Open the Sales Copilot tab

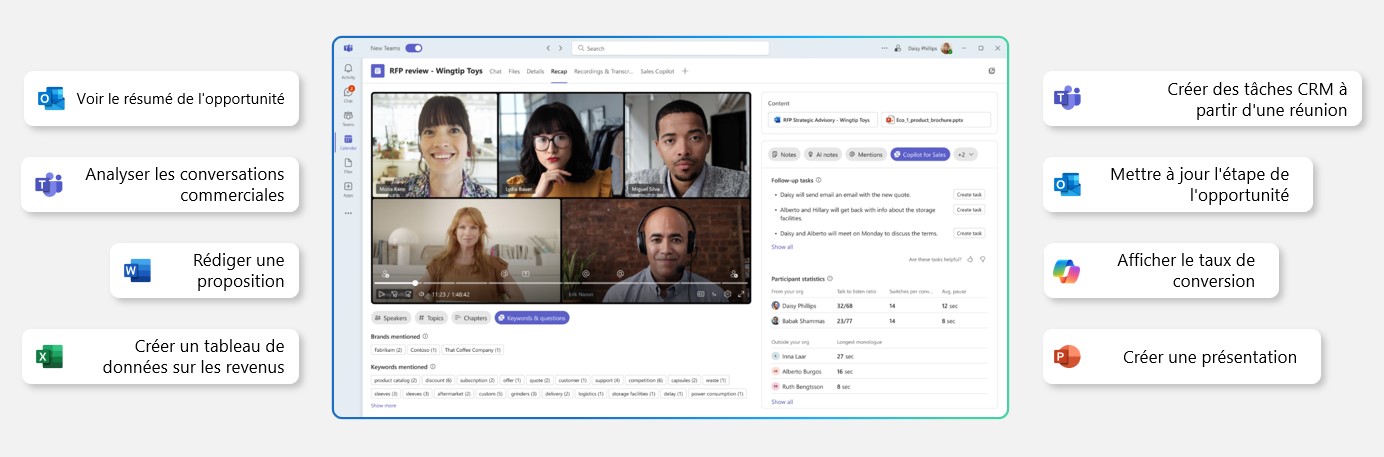coord(658,71)
